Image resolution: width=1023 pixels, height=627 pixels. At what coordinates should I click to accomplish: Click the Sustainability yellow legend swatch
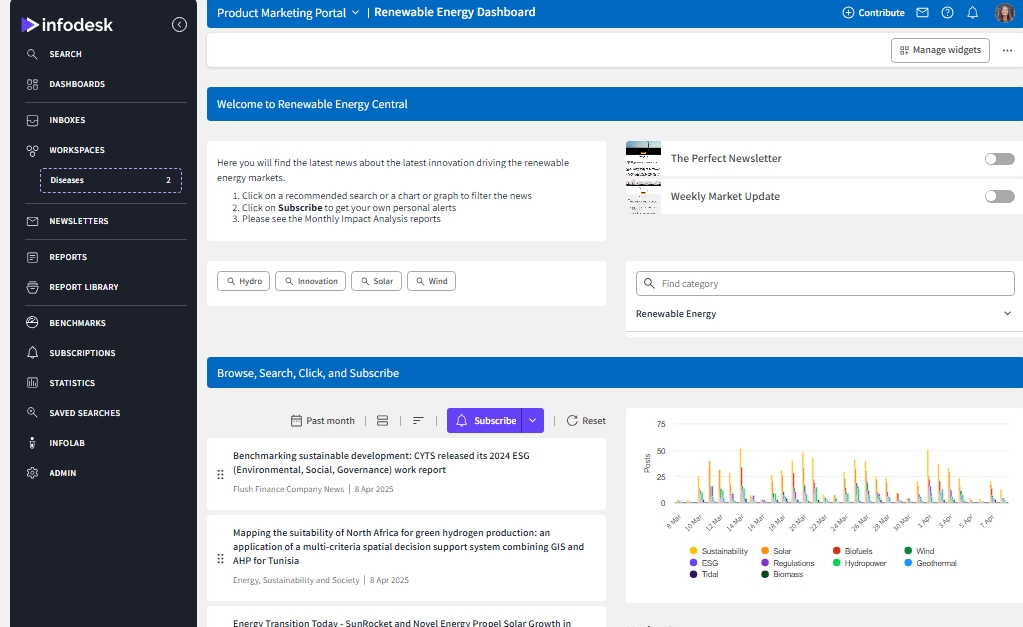[693, 551]
